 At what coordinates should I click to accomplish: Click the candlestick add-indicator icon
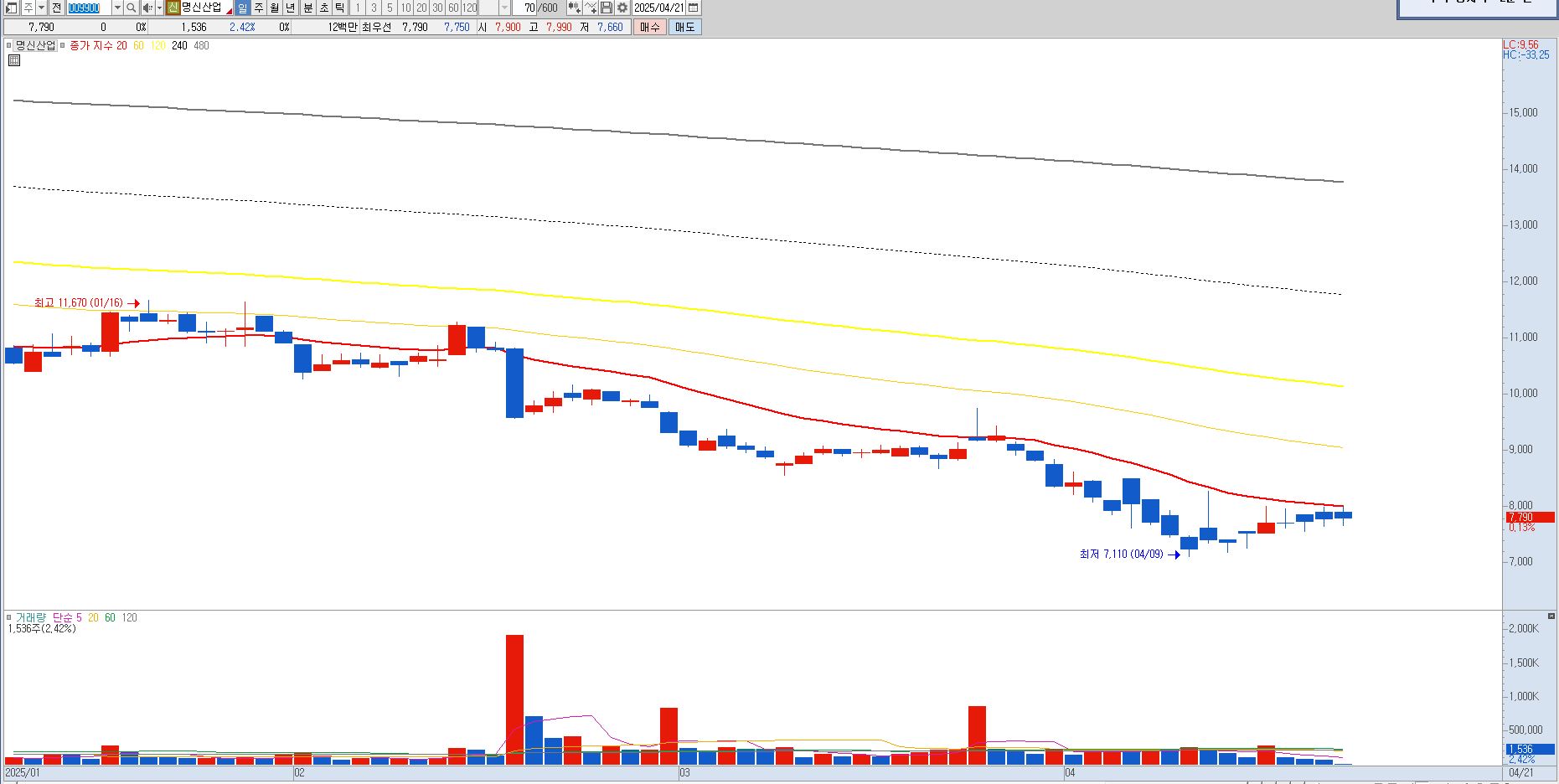click(574, 8)
